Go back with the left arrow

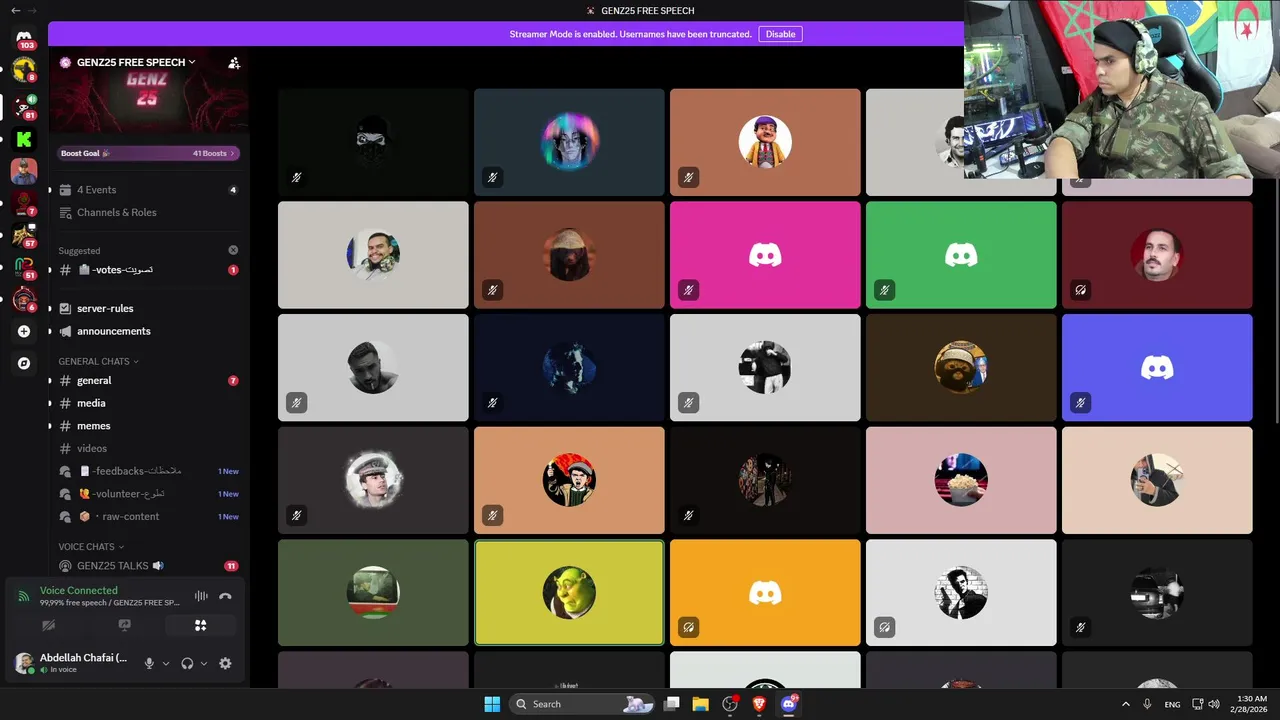pyautogui.click(x=15, y=10)
